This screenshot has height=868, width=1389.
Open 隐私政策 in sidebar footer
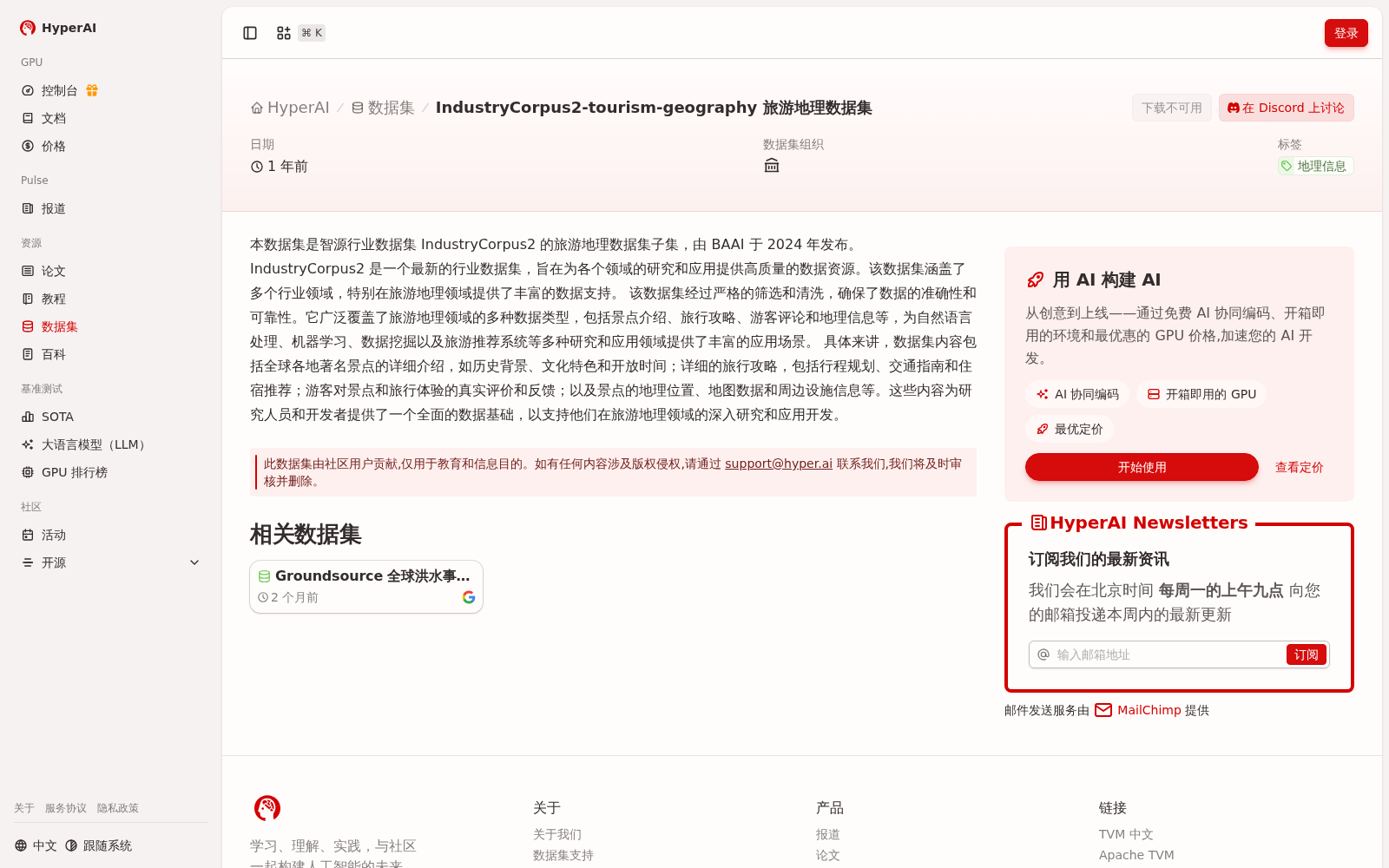[118, 808]
